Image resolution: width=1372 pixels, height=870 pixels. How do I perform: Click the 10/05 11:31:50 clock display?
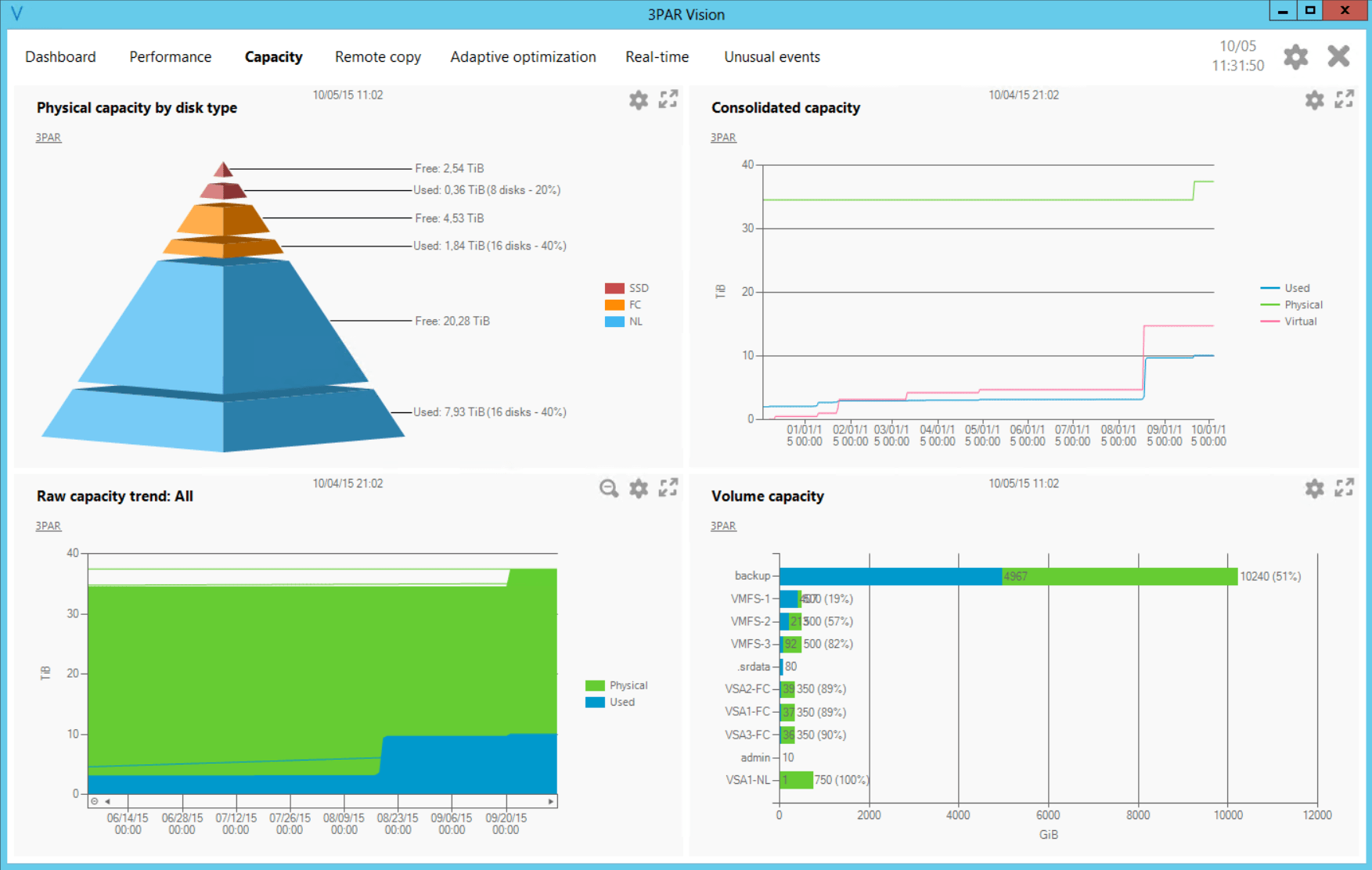click(x=1237, y=56)
